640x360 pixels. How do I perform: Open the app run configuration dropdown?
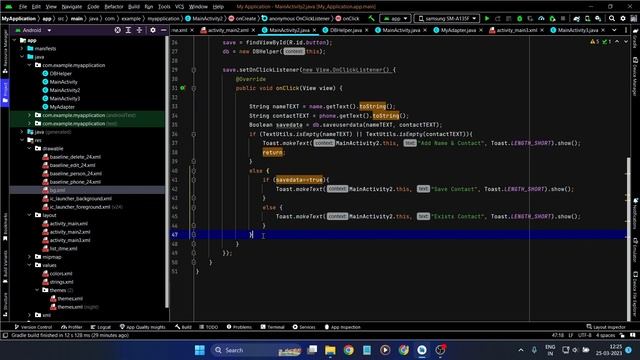pos(395,18)
